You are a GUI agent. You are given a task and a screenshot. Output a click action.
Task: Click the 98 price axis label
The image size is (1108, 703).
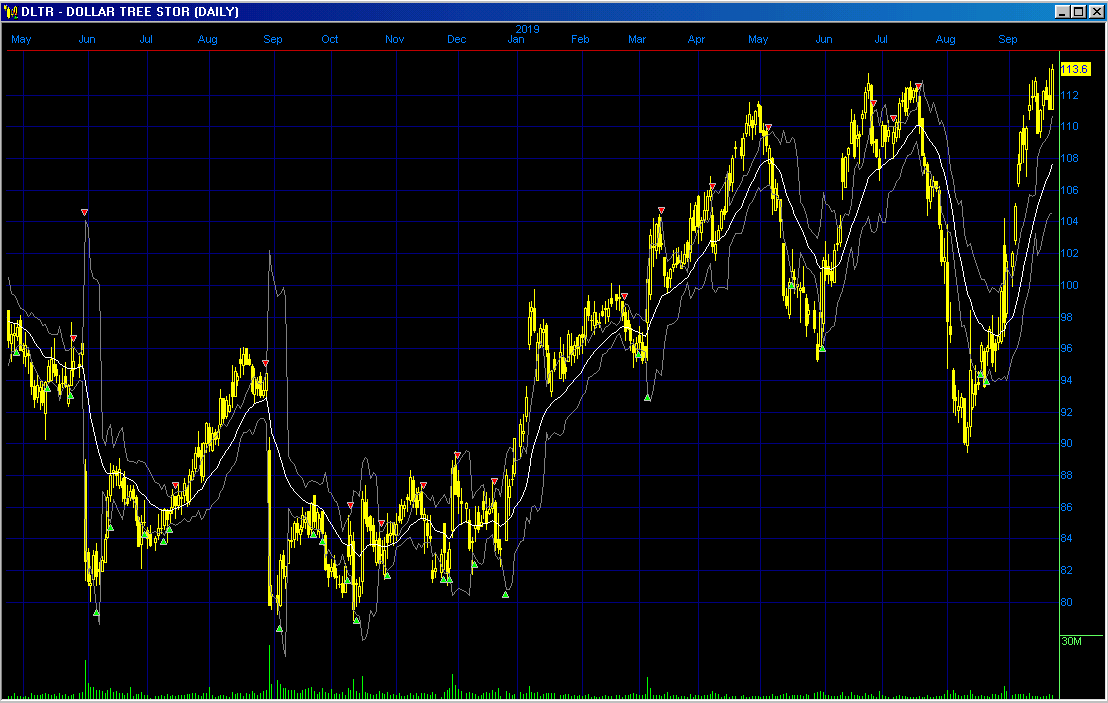(x=1067, y=317)
